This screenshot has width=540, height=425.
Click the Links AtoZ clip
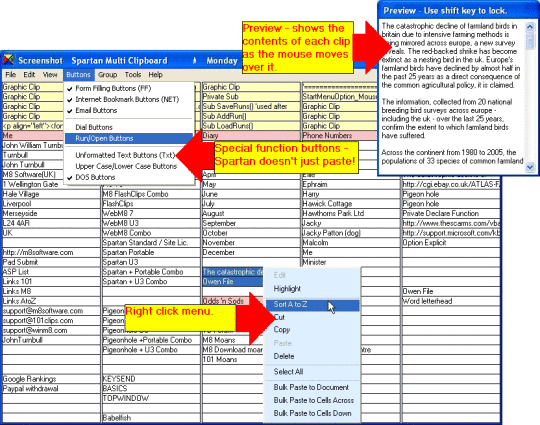(x=51, y=301)
